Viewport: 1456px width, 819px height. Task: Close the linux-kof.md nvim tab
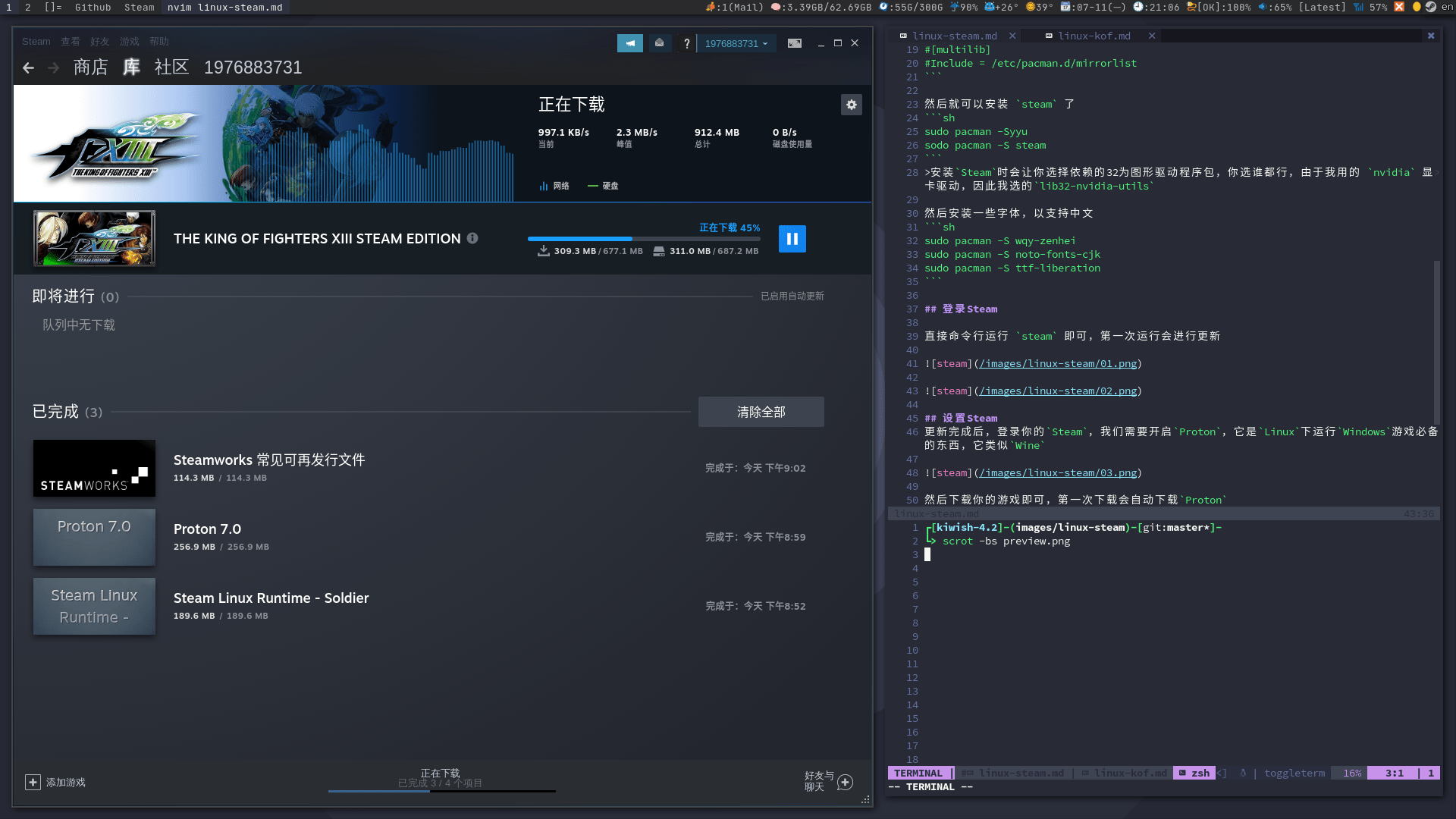(1152, 36)
